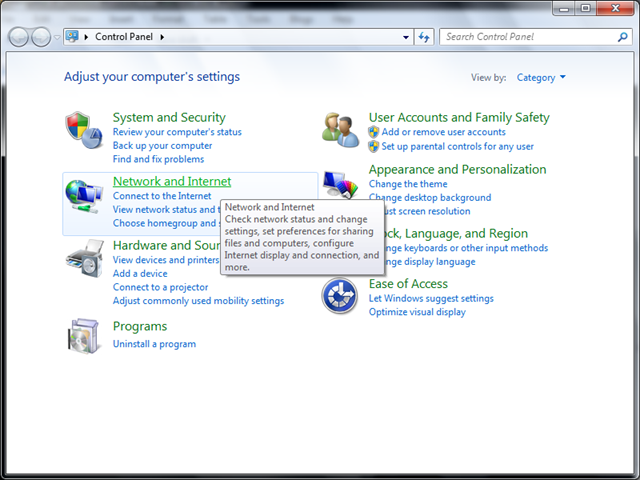Click the Network and Internet globe icon
This screenshot has height=480, width=640.
click(x=84, y=196)
